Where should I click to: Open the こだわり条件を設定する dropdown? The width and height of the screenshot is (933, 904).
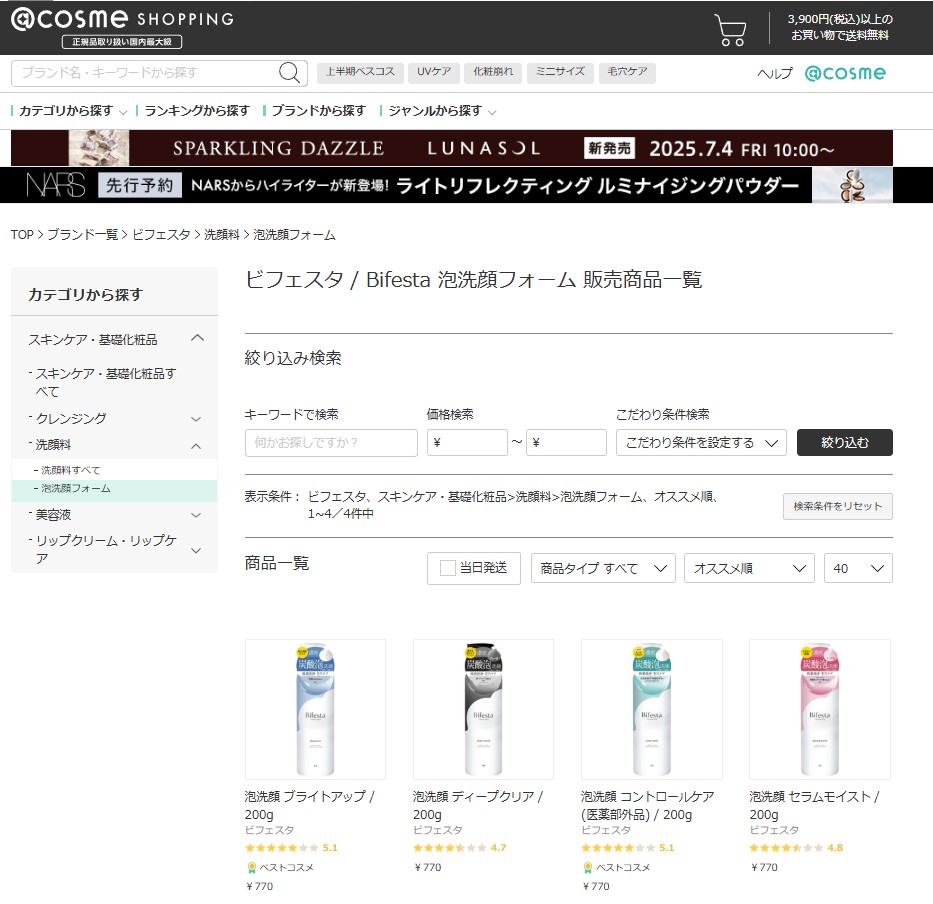(702, 443)
